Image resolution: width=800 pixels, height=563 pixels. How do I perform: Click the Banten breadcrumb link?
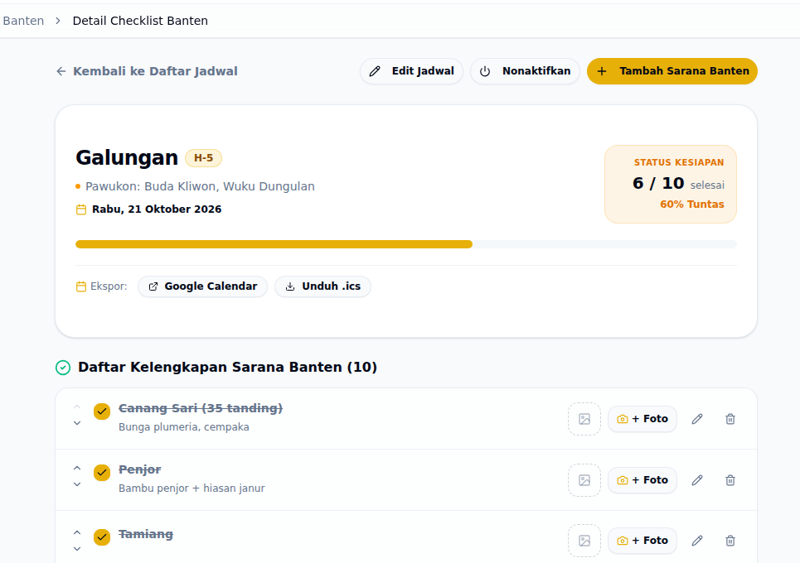[23, 21]
